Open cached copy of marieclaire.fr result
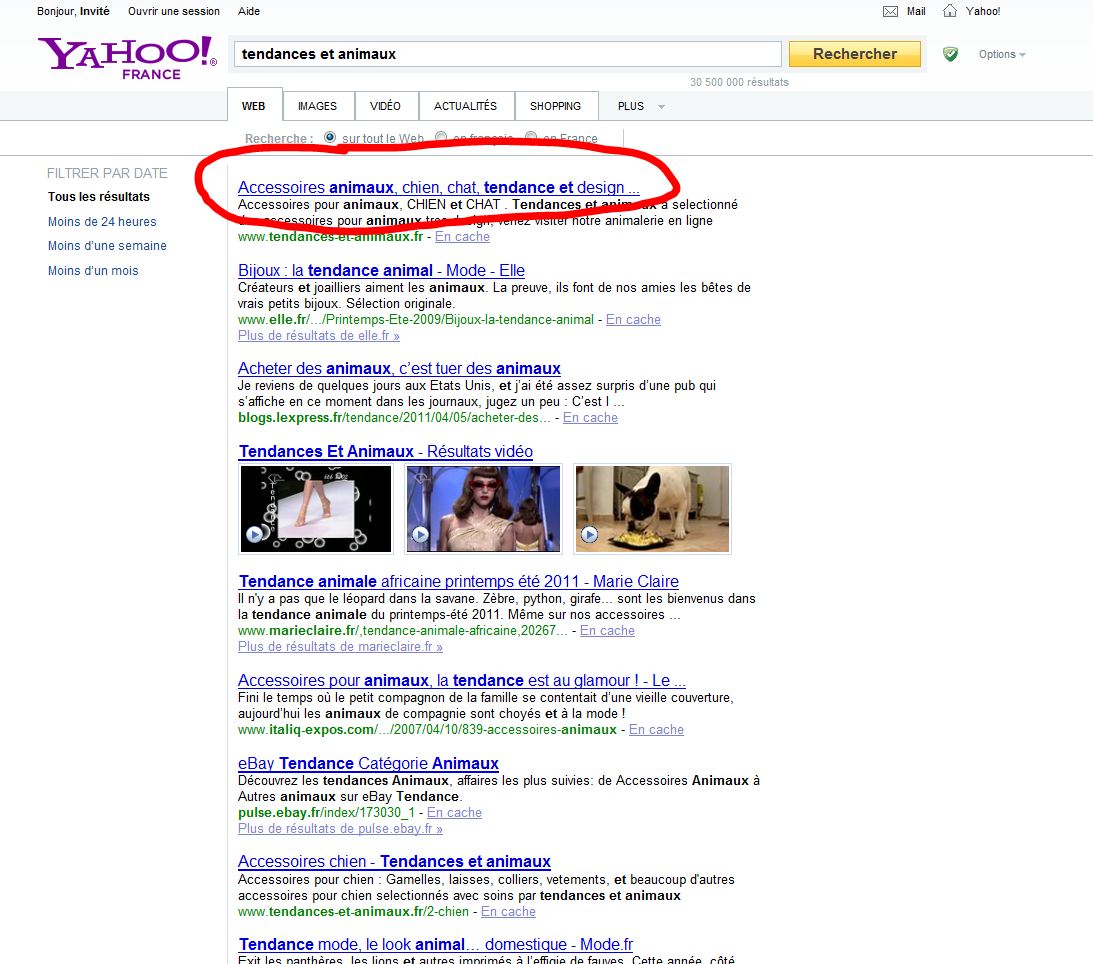The image size is (1093, 964). tap(607, 630)
